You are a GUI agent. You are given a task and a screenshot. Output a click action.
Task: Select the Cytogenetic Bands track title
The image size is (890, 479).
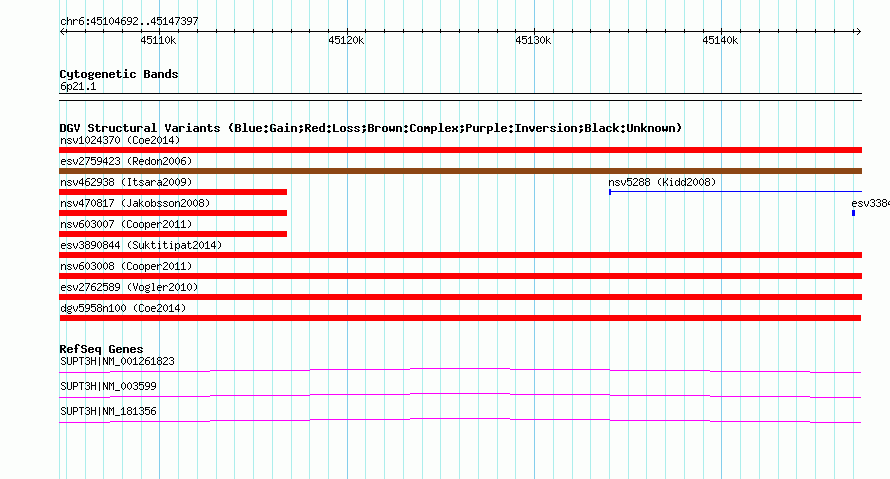pos(119,74)
